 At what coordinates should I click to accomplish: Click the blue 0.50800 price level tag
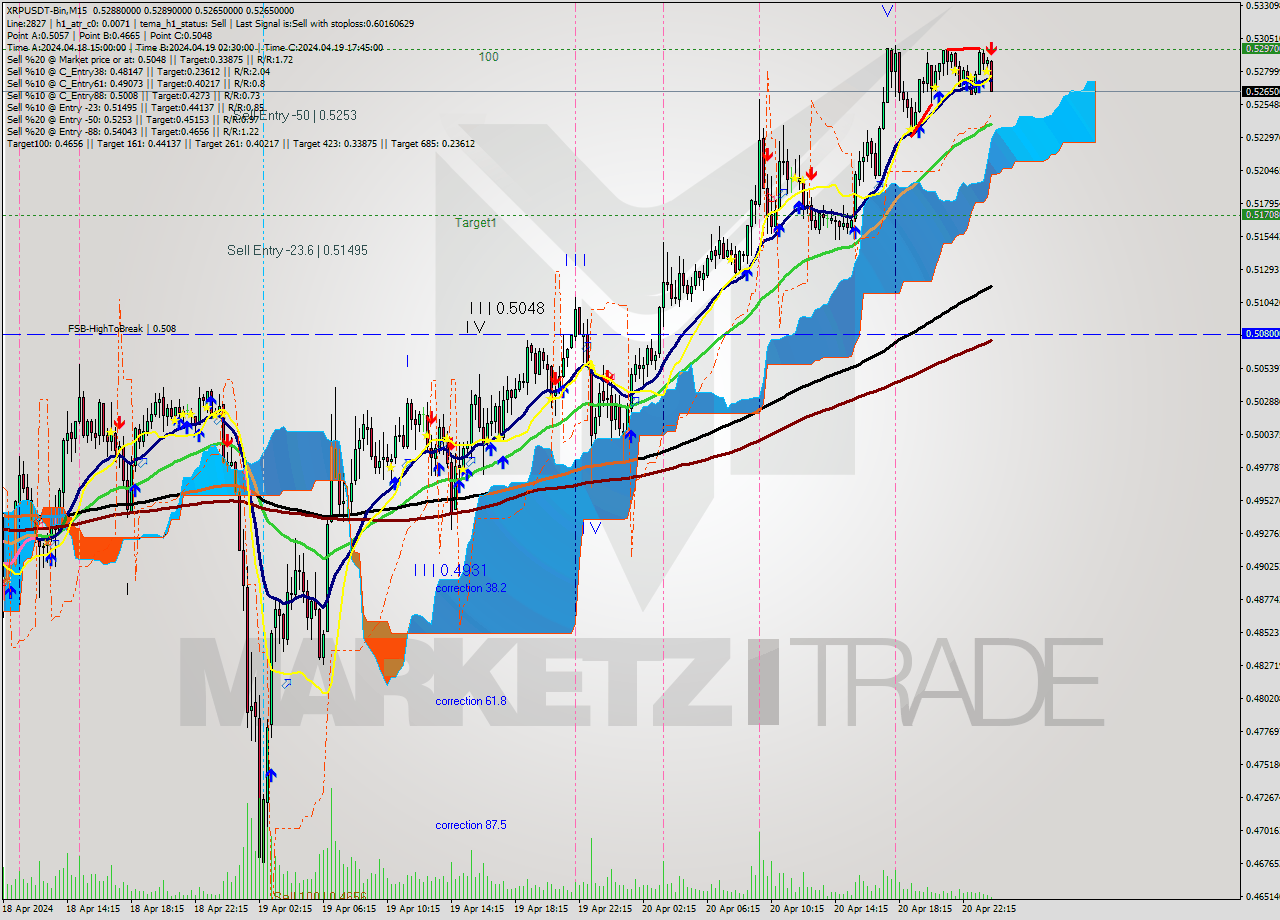(x=1260, y=333)
